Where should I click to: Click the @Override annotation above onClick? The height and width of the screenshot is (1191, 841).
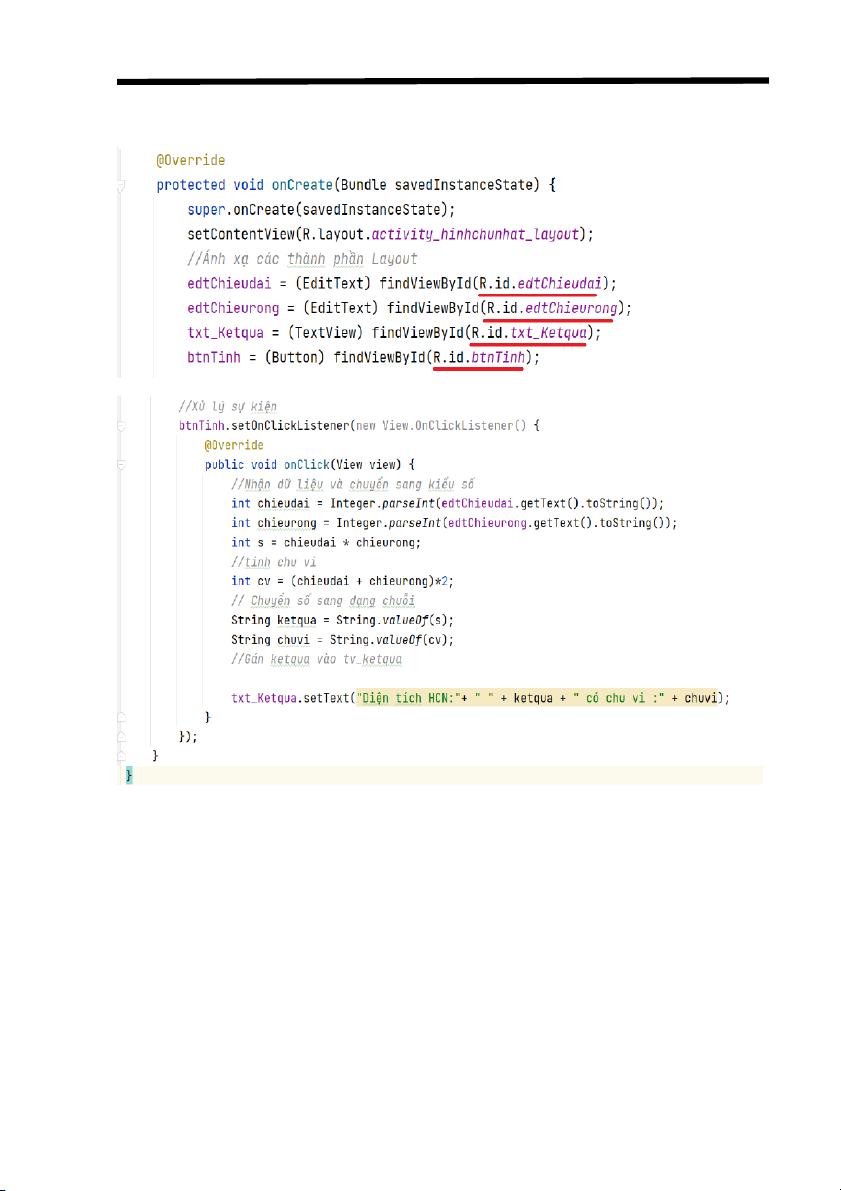pos(234,445)
